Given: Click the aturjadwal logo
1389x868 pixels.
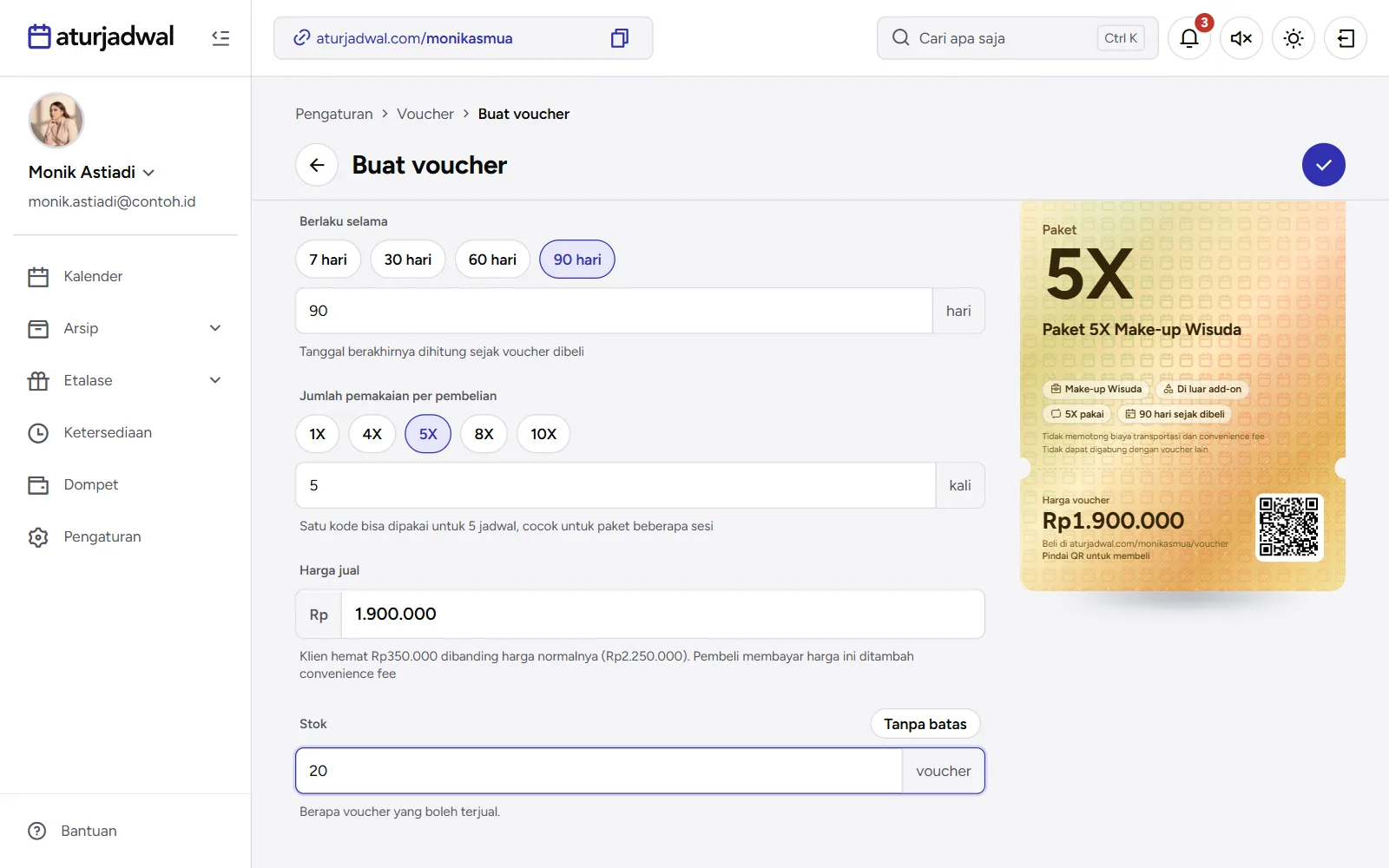Looking at the screenshot, I should coord(101,36).
